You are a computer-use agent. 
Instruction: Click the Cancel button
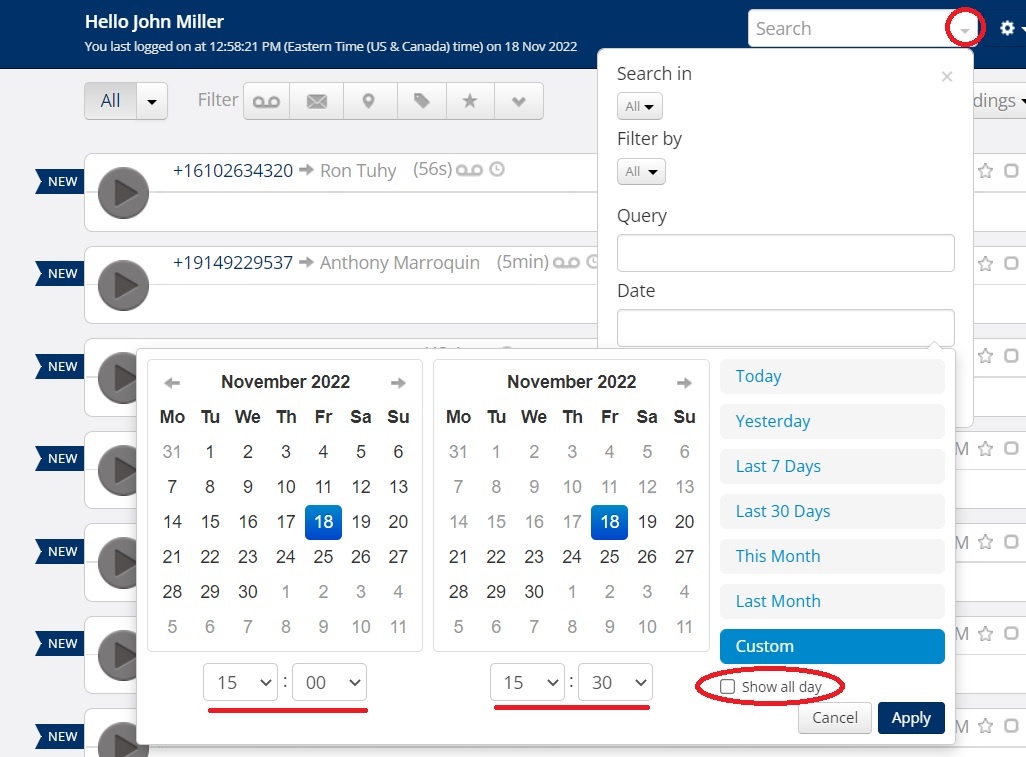coord(834,718)
